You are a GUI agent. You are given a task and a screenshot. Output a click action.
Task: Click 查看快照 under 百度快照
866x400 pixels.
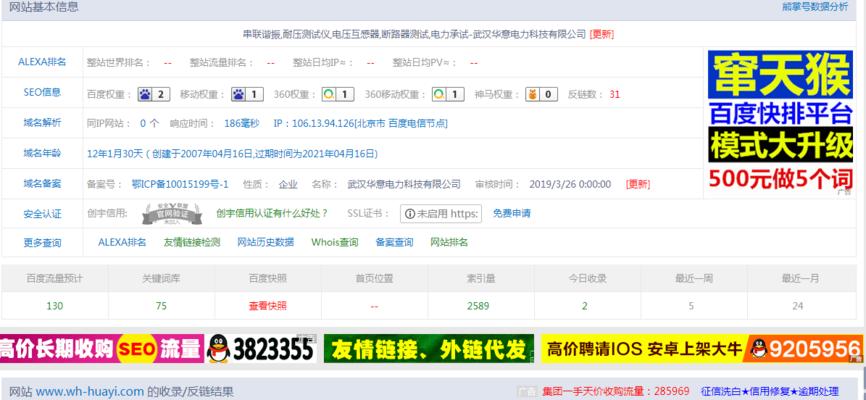(x=268, y=306)
